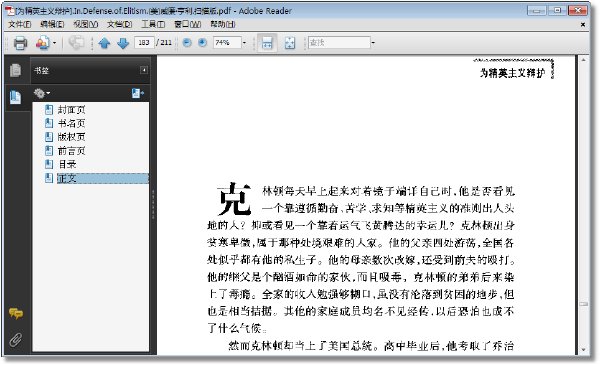Screen dimensions: 600x366
Task: Show the page thumbnails panel icon
Action: [15, 70]
